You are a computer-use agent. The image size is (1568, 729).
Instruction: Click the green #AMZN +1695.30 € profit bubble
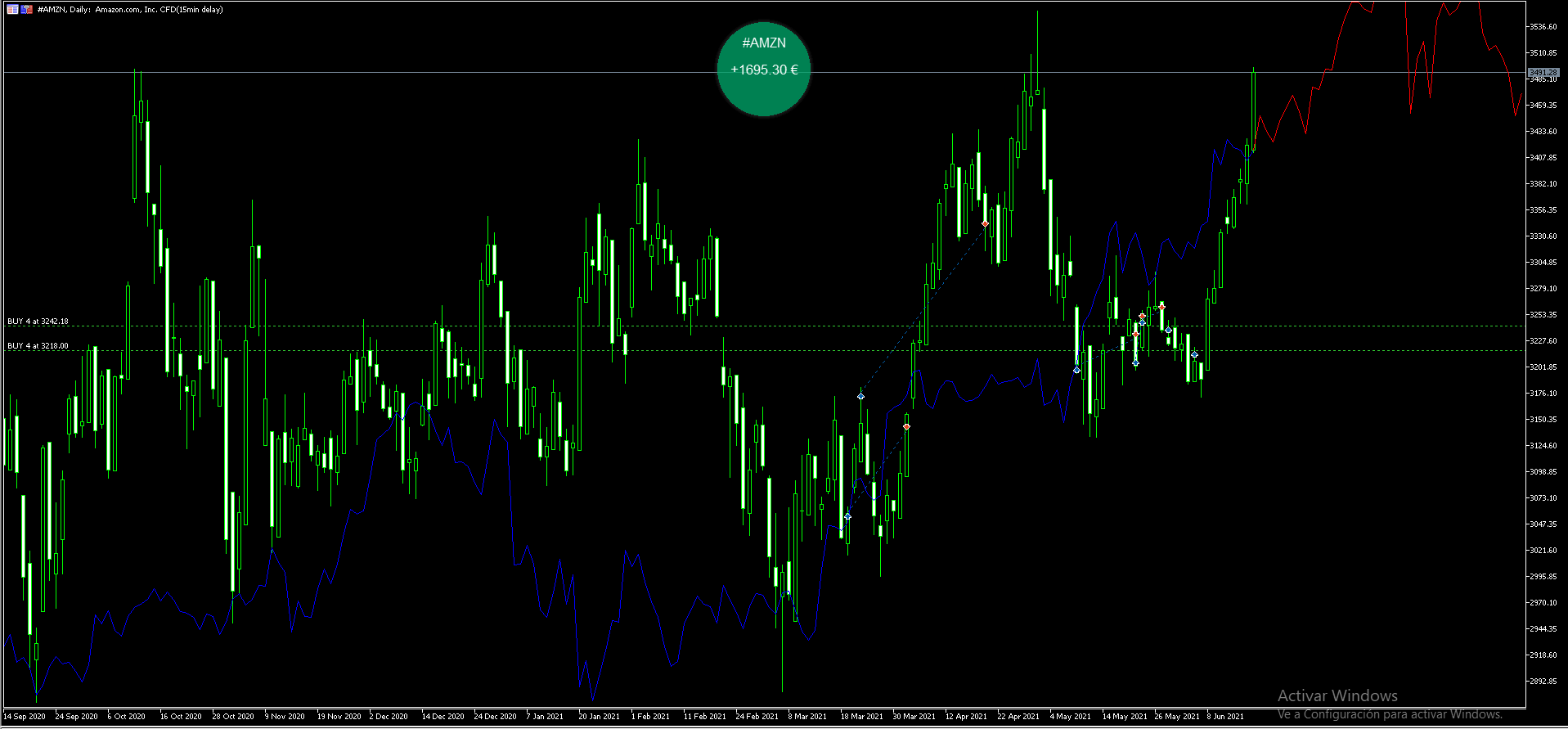764,69
